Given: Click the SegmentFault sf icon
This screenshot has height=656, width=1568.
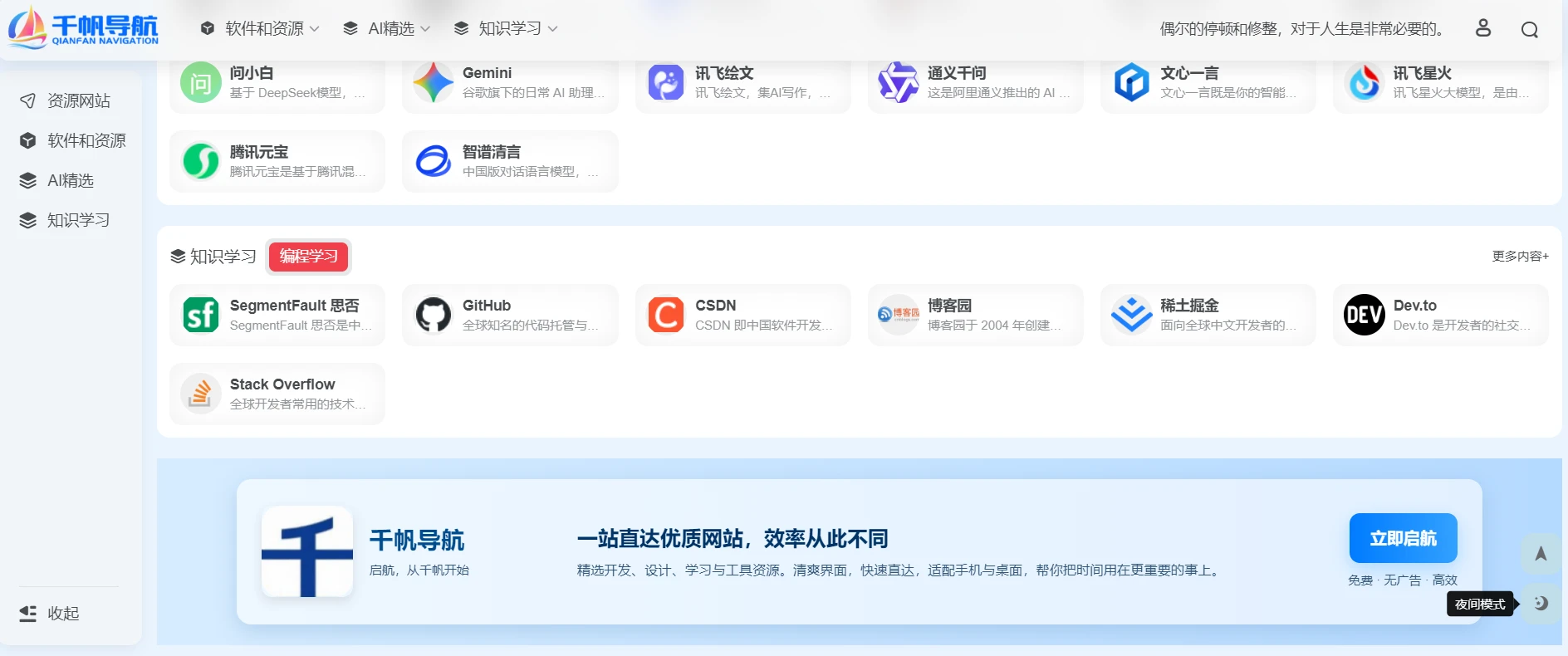Looking at the screenshot, I should (x=200, y=316).
